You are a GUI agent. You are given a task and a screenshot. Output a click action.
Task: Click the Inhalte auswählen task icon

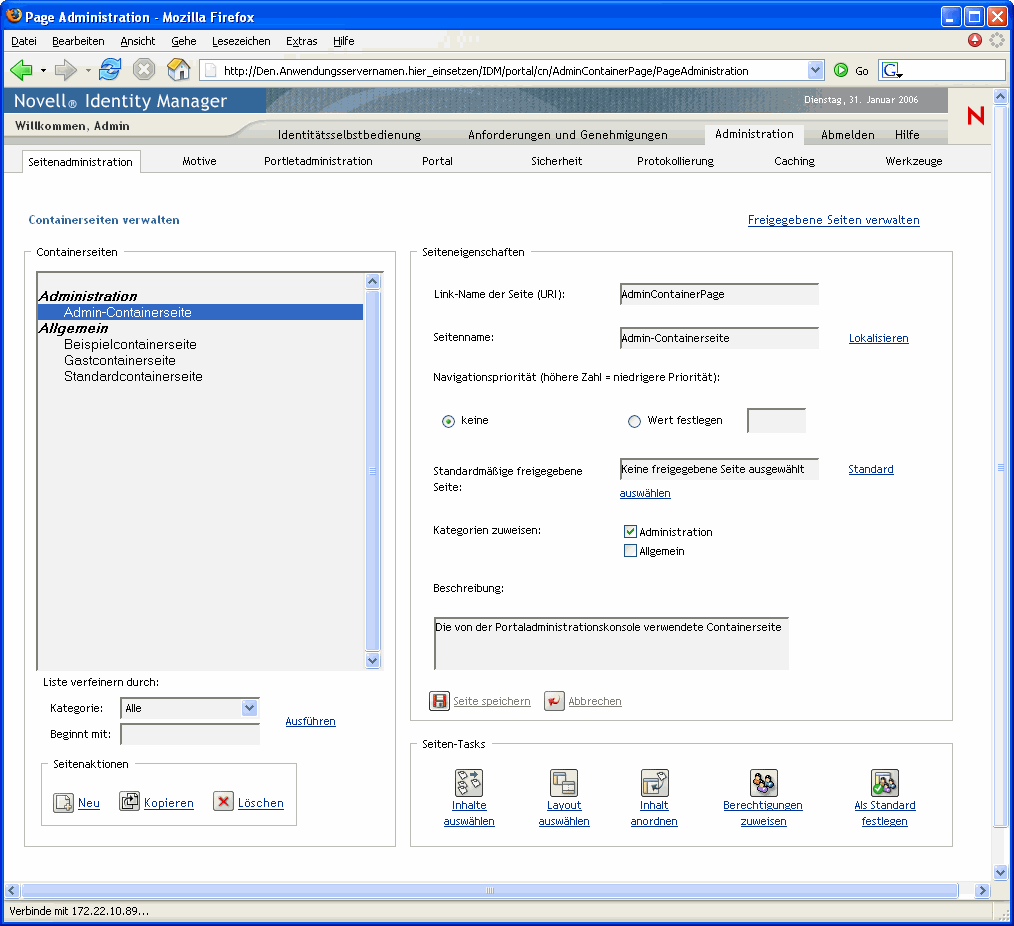point(469,782)
